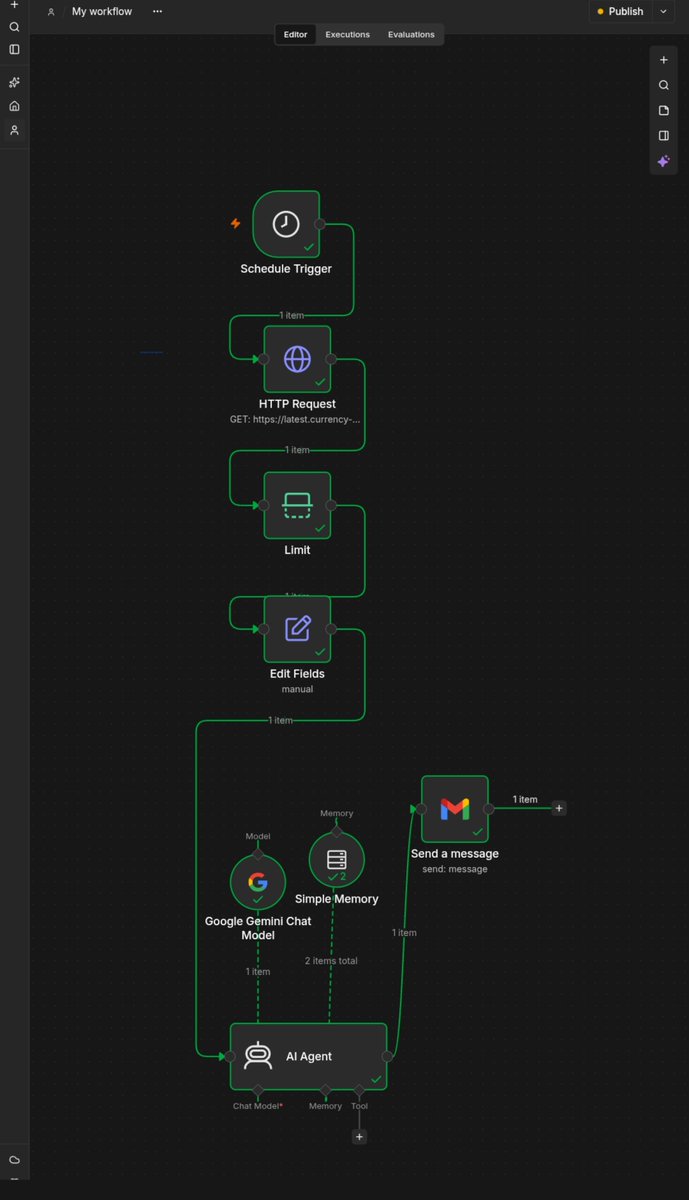Image resolution: width=689 pixels, height=1200 pixels.
Task: Toggle the side panel icon in canvas toolbar
Action: tap(663, 135)
